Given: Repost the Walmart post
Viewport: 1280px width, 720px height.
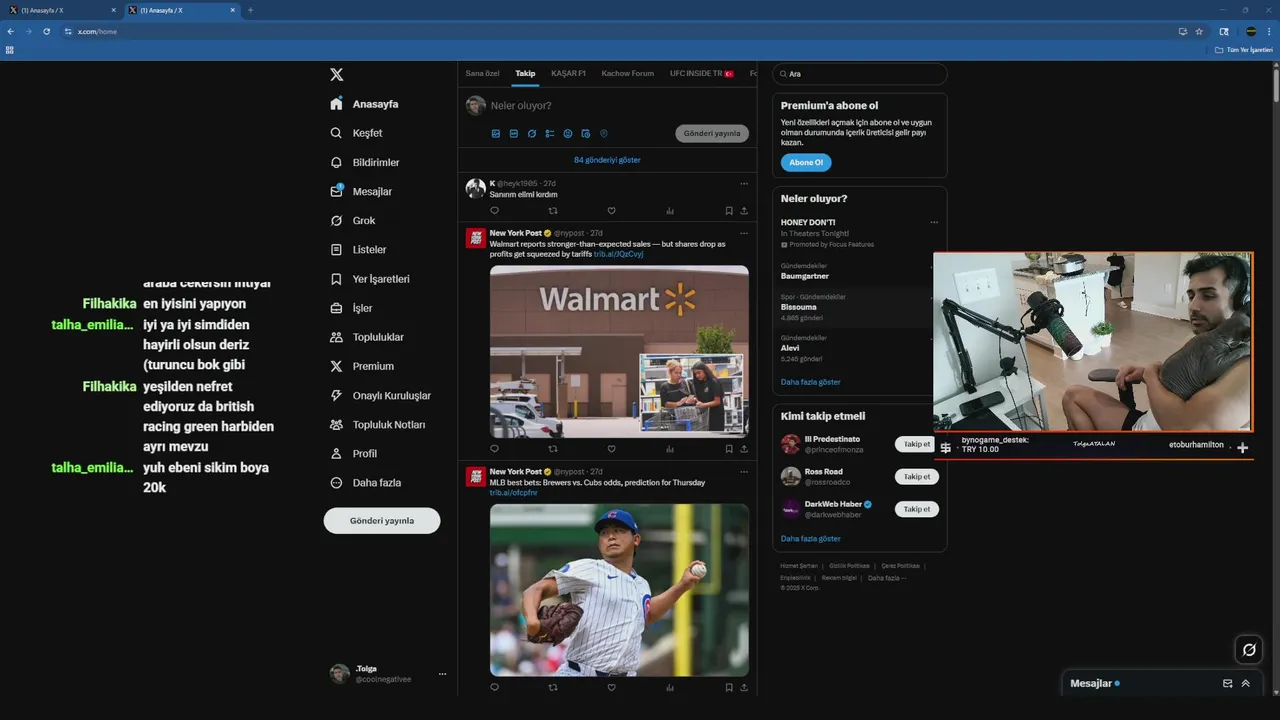Looking at the screenshot, I should click(553, 449).
